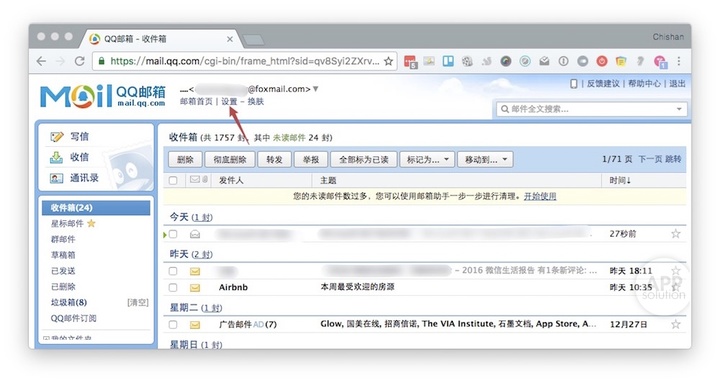This screenshot has width=720, height=383.
Task: Click the opened envelope icon in today's email
Action: (x=195, y=234)
